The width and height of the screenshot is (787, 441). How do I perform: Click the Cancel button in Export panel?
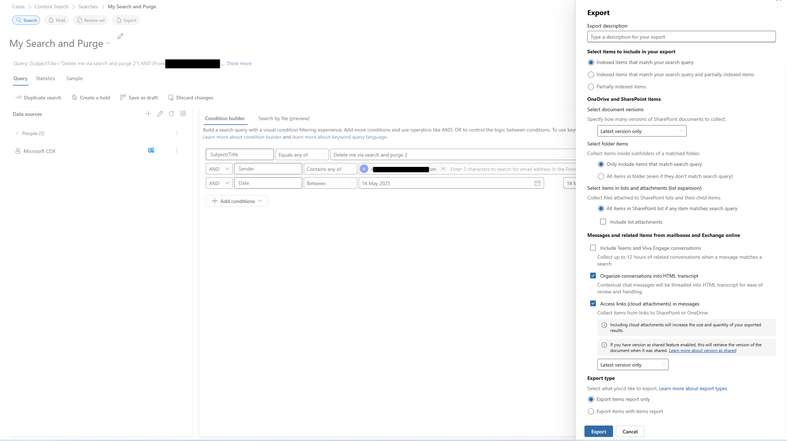(630, 431)
